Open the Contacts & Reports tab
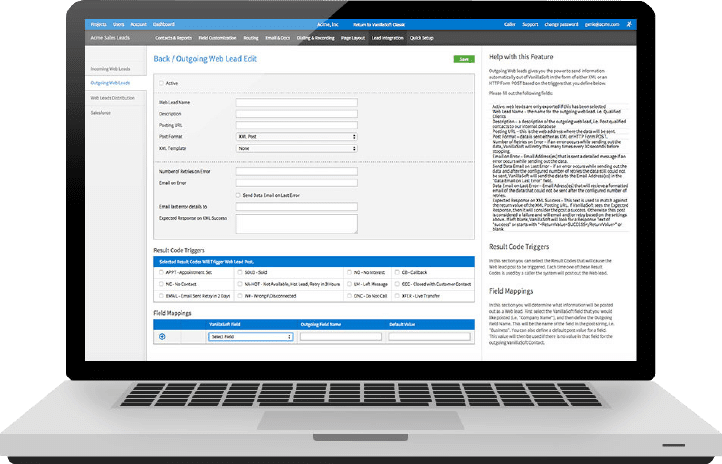Screen dimensions: 722x464 [174, 35]
